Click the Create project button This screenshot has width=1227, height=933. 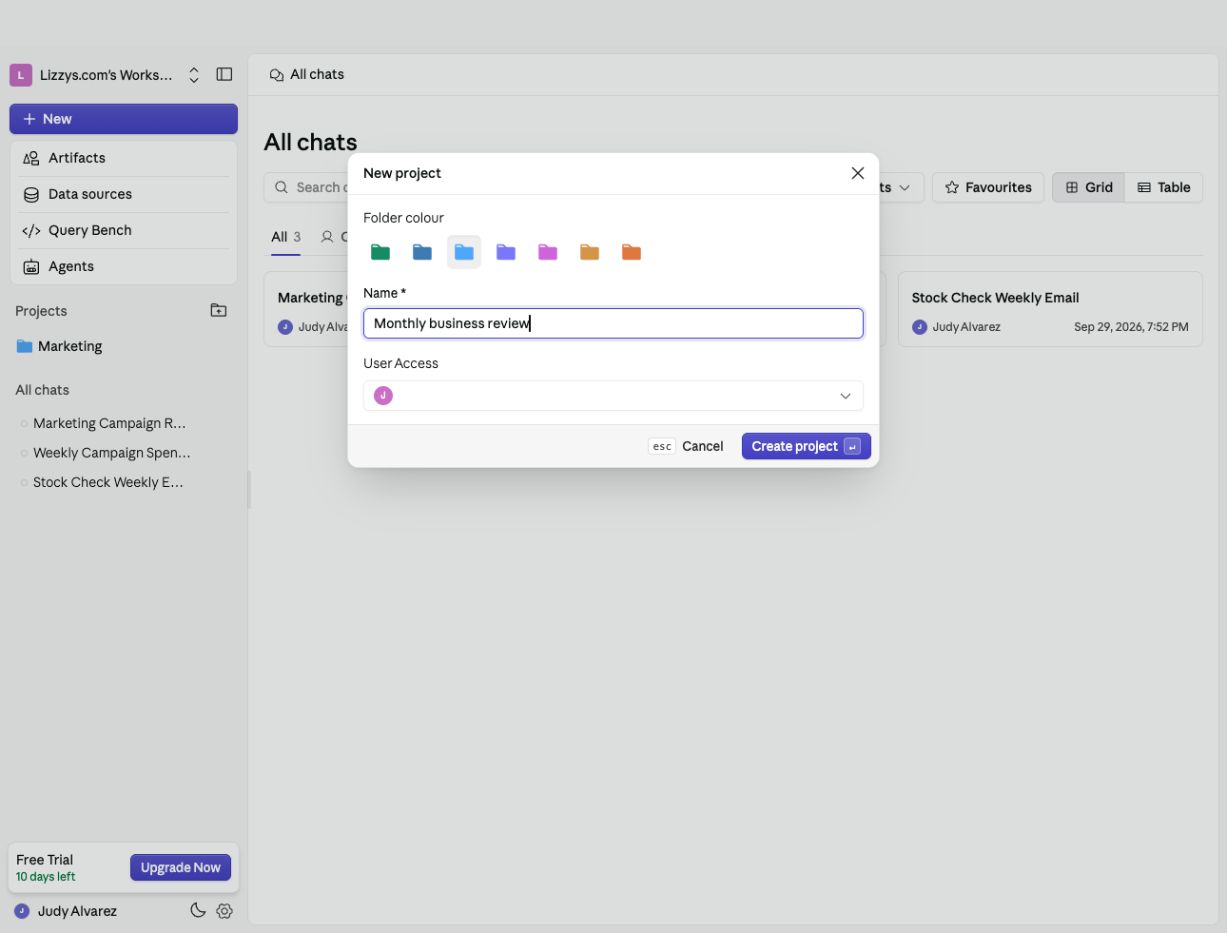pos(806,446)
